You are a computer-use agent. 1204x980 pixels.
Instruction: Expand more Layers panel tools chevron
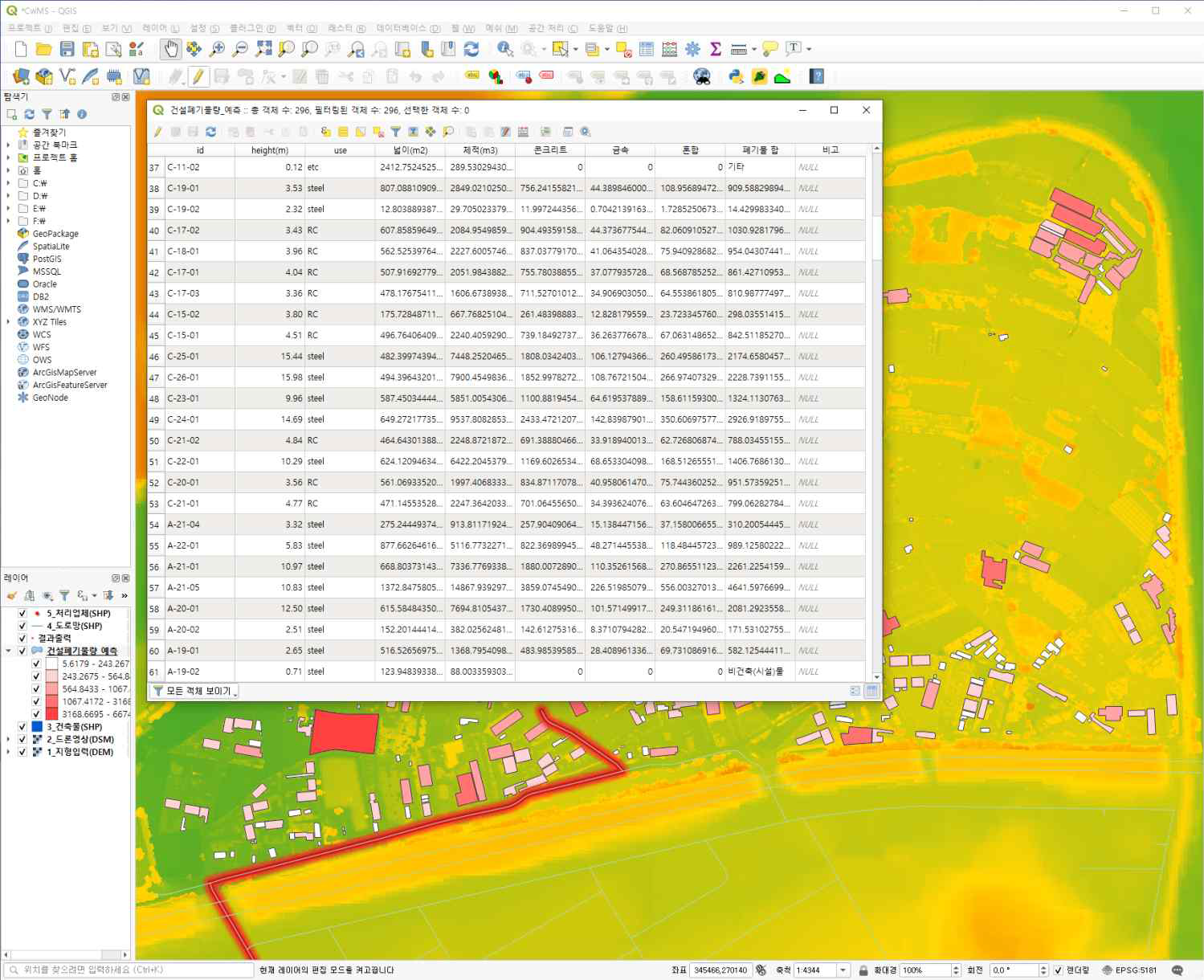click(124, 596)
